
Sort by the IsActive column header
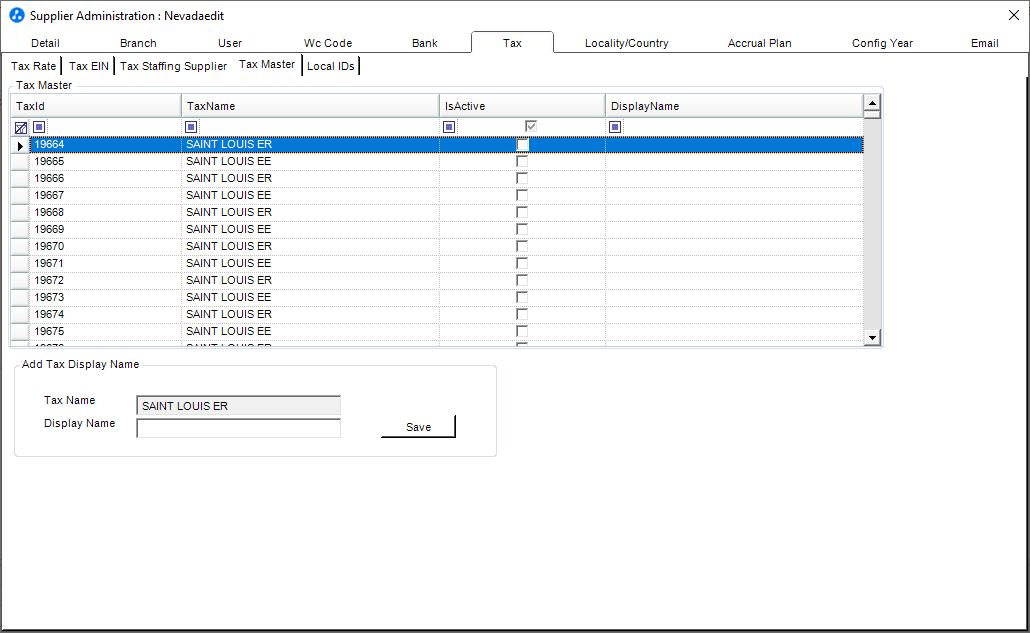click(x=522, y=106)
